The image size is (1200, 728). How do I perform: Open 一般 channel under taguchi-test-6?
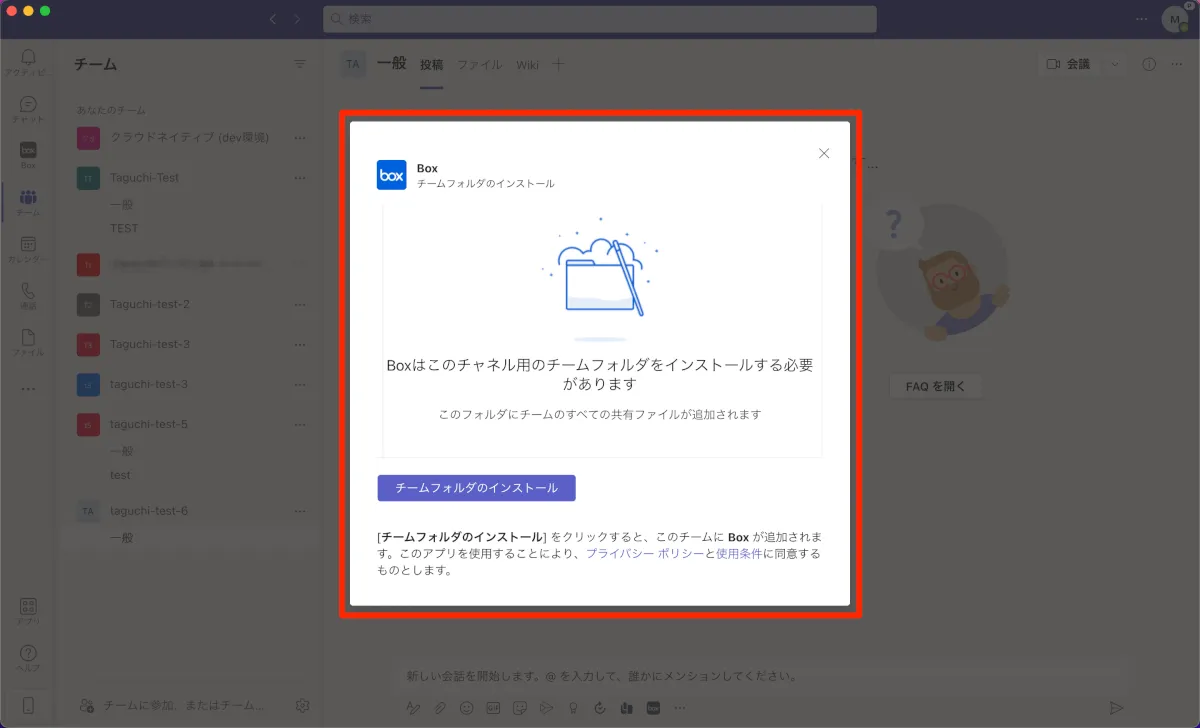click(x=122, y=538)
